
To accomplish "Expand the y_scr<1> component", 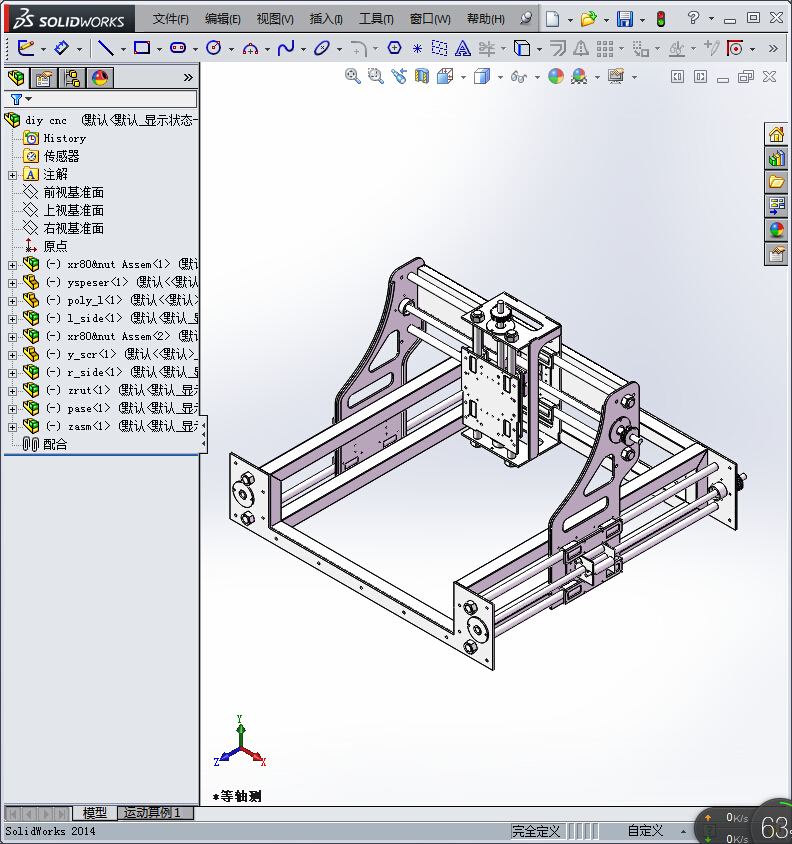I will point(12,355).
